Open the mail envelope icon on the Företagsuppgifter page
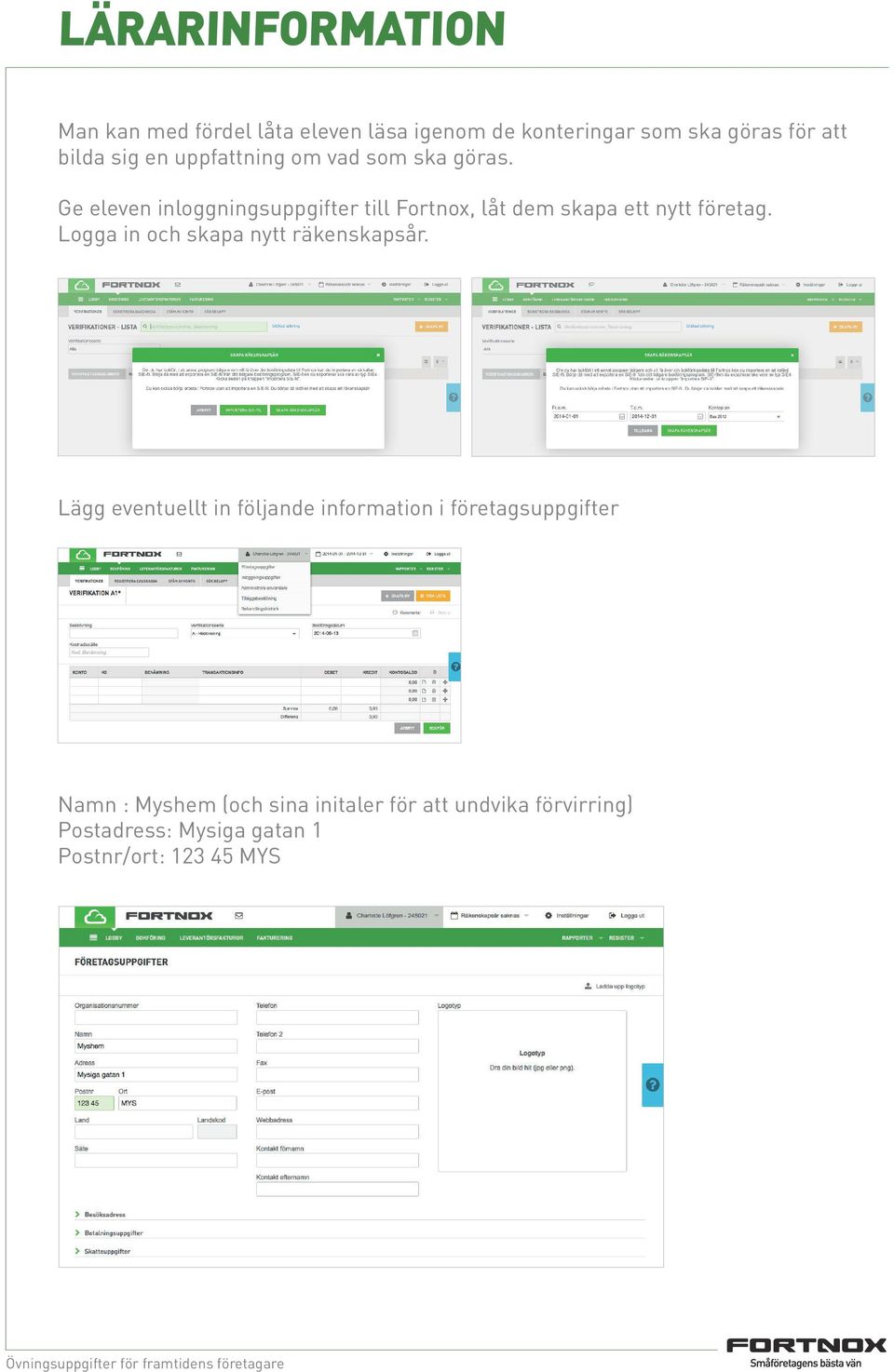The width and height of the screenshot is (894, 1372). [x=238, y=916]
